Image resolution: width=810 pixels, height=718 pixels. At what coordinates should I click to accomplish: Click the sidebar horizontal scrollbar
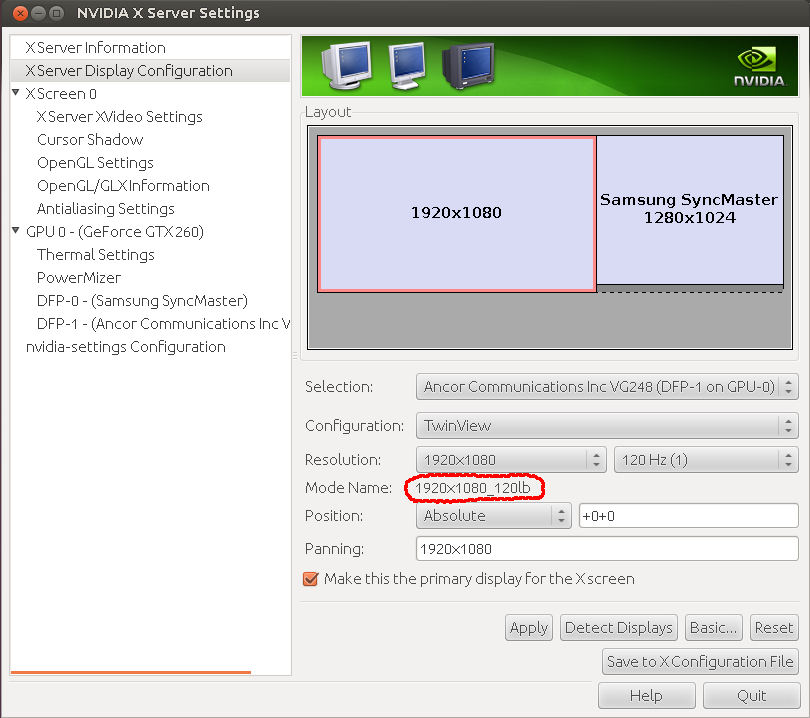point(131,672)
